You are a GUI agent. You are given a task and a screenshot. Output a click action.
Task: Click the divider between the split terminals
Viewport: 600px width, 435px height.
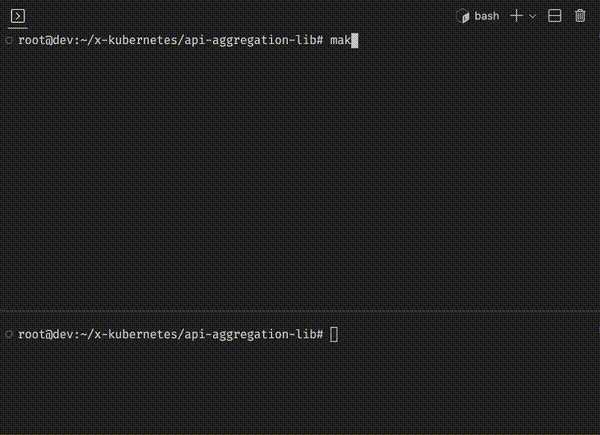tap(300, 312)
